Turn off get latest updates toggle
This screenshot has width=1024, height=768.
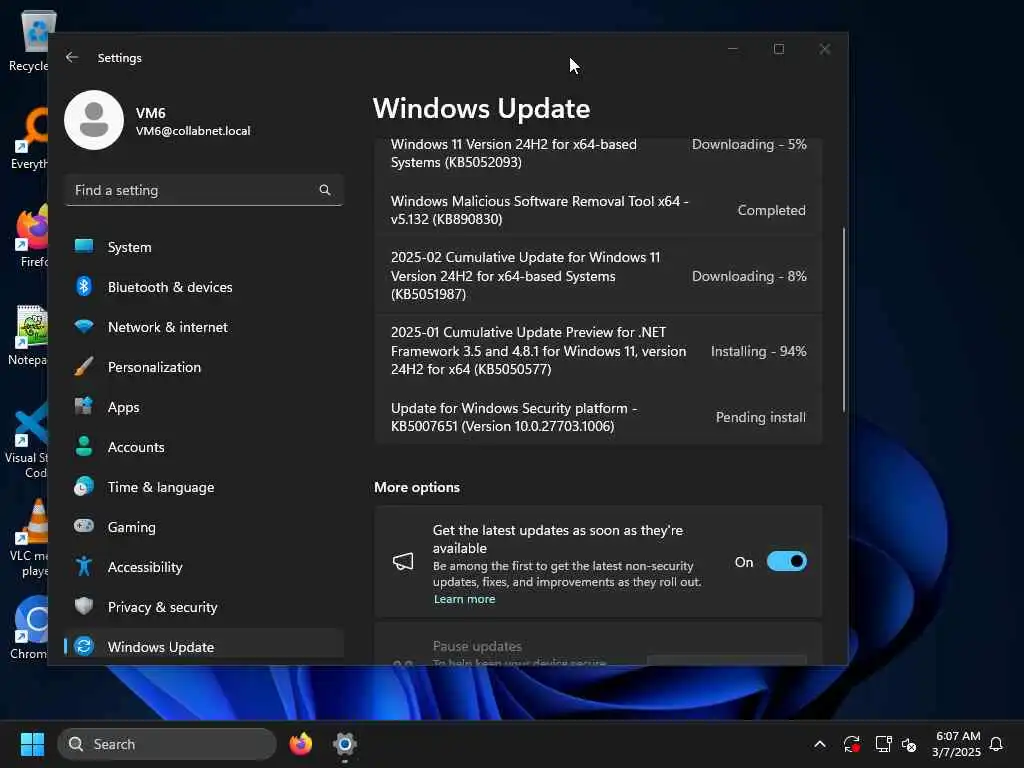click(x=787, y=562)
